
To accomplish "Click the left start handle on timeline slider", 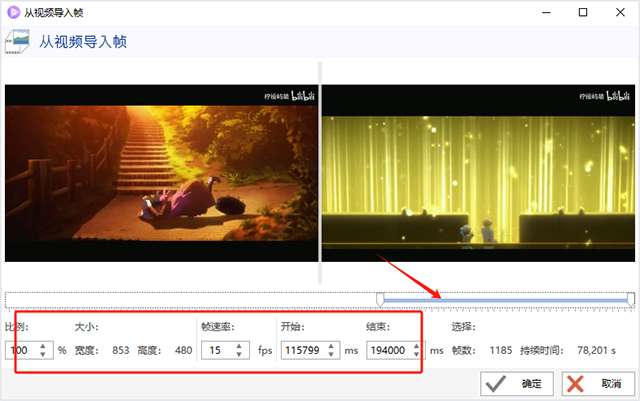I will coord(380,299).
